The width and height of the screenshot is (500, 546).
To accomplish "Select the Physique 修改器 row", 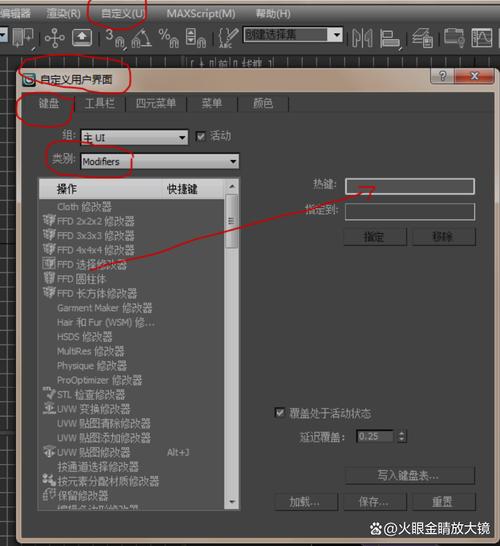I will click(x=132, y=366).
